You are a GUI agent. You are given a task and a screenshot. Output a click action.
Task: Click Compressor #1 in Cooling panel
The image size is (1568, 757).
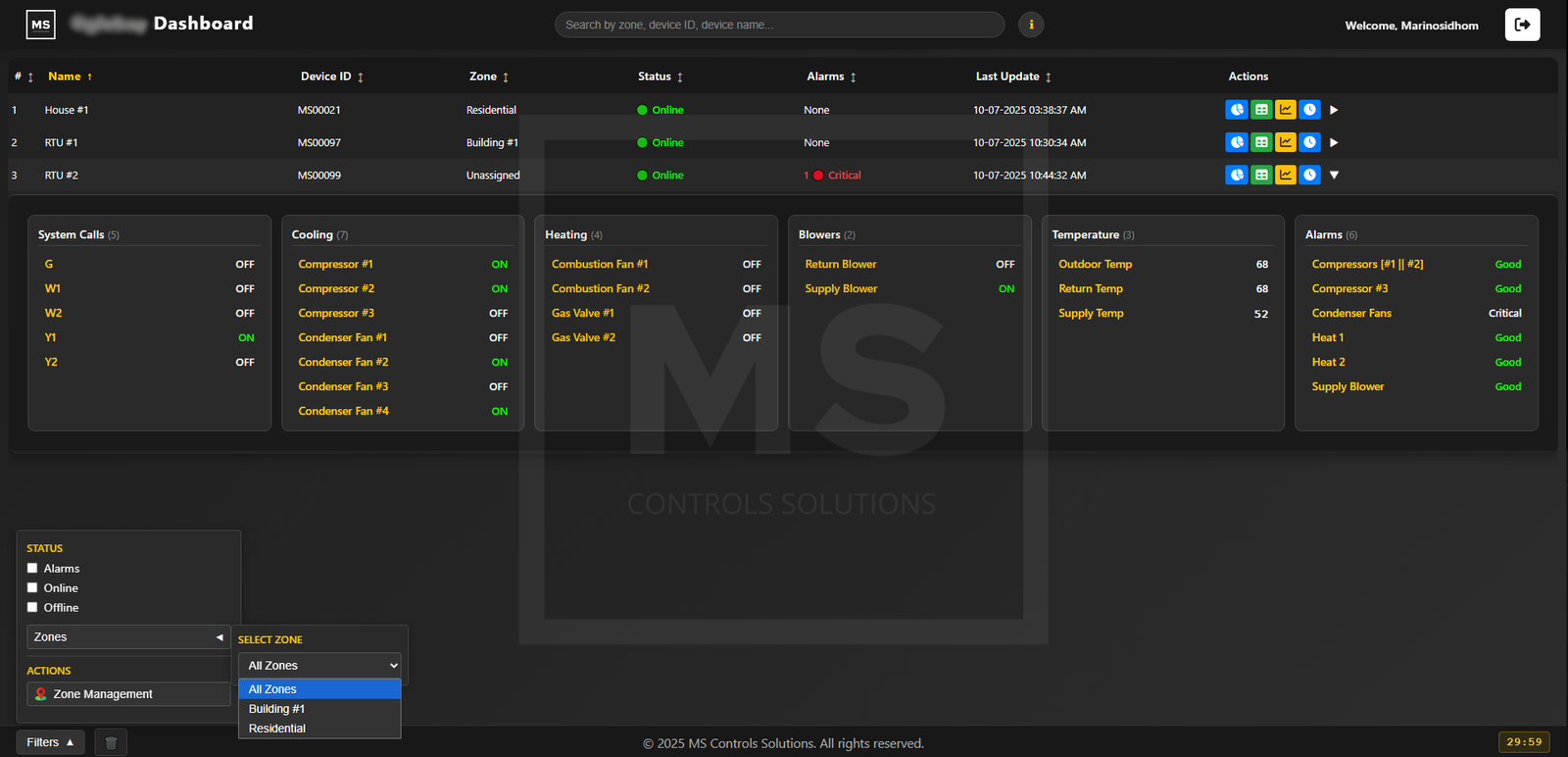[335, 264]
